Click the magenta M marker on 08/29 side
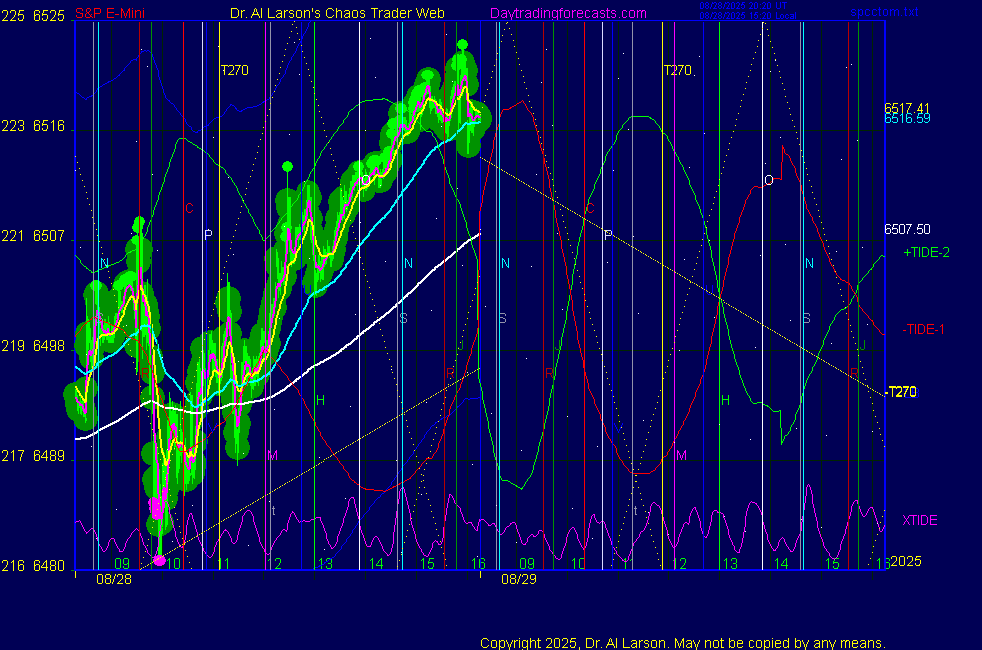Image resolution: width=982 pixels, height=650 pixels. pyautogui.click(x=681, y=456)
